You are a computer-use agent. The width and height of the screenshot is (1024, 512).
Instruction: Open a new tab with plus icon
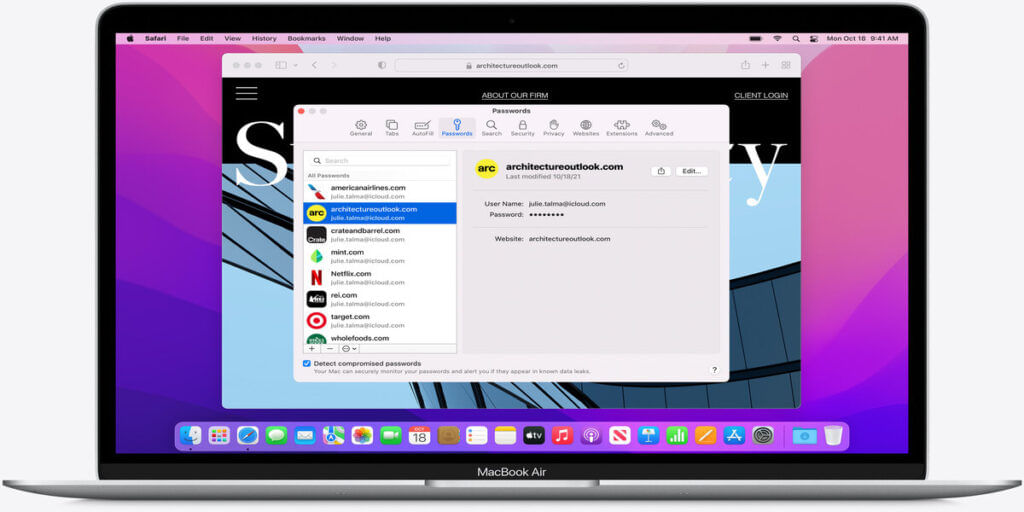765,65
